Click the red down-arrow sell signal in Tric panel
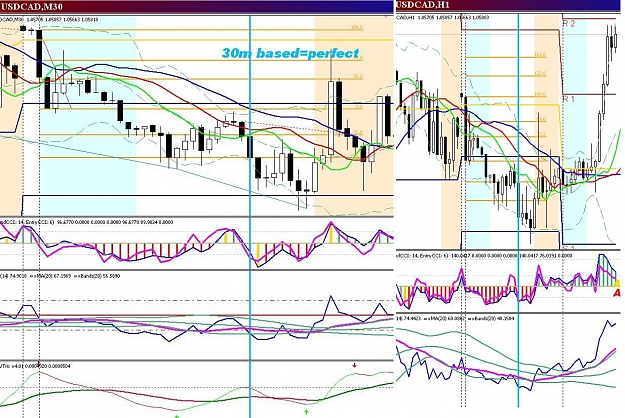Viewport: 625px width, 418px height. 354,365
